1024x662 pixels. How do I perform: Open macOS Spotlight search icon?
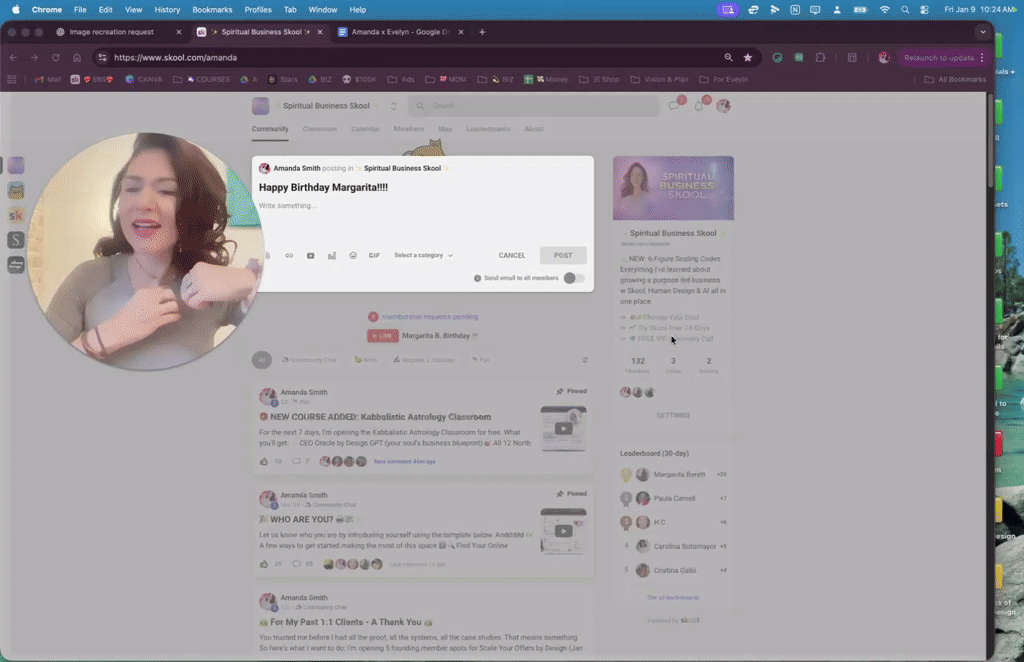(904, 10)
